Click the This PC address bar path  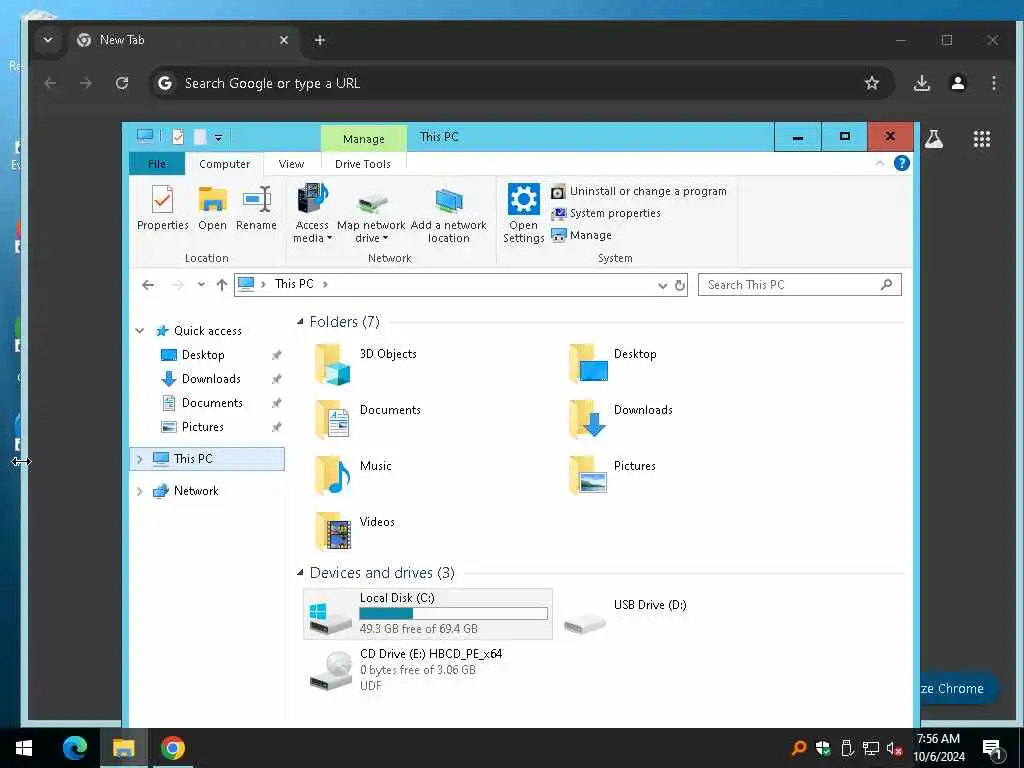(x=294, y=284)
